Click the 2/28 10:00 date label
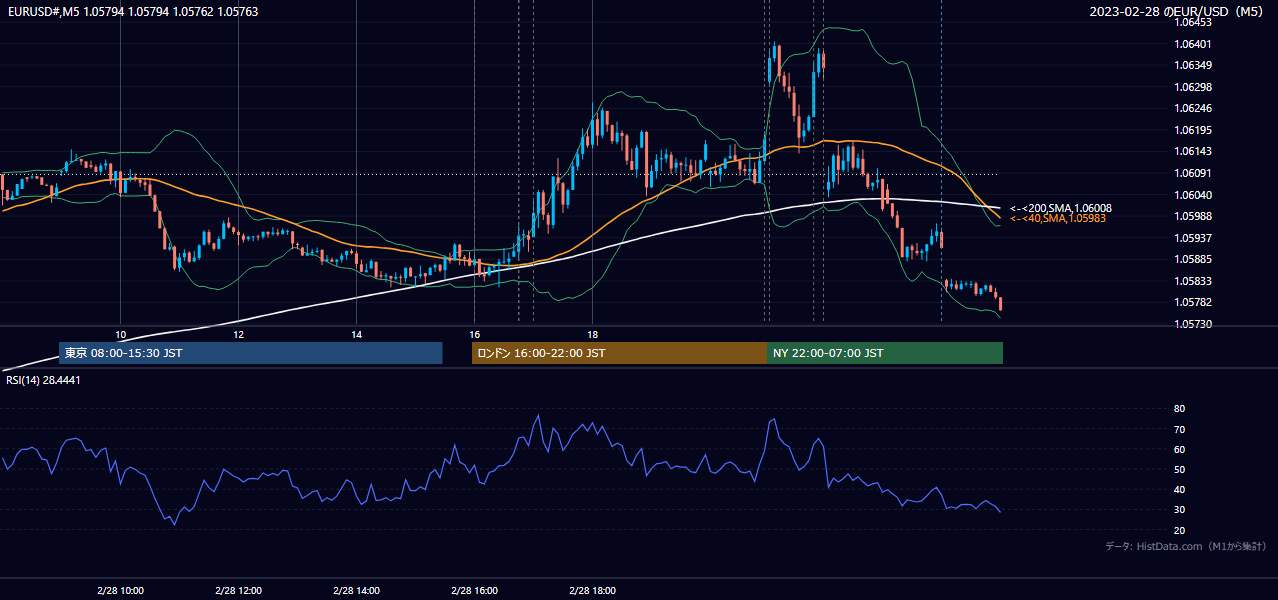This screenshot has width=1278, height=600. [120, 590]
